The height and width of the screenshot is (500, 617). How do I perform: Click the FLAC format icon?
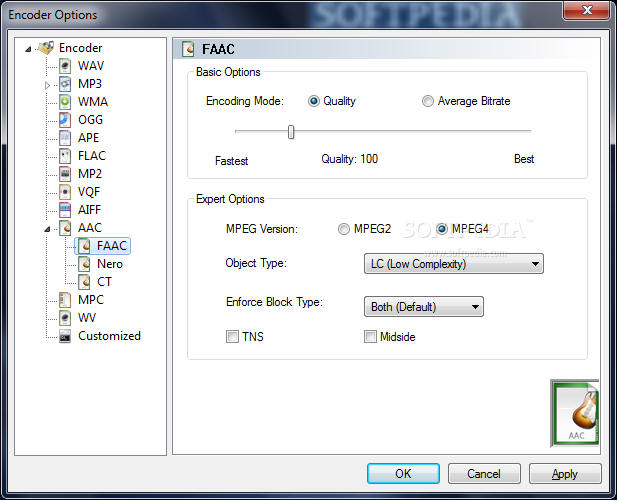tap(65, 156)
